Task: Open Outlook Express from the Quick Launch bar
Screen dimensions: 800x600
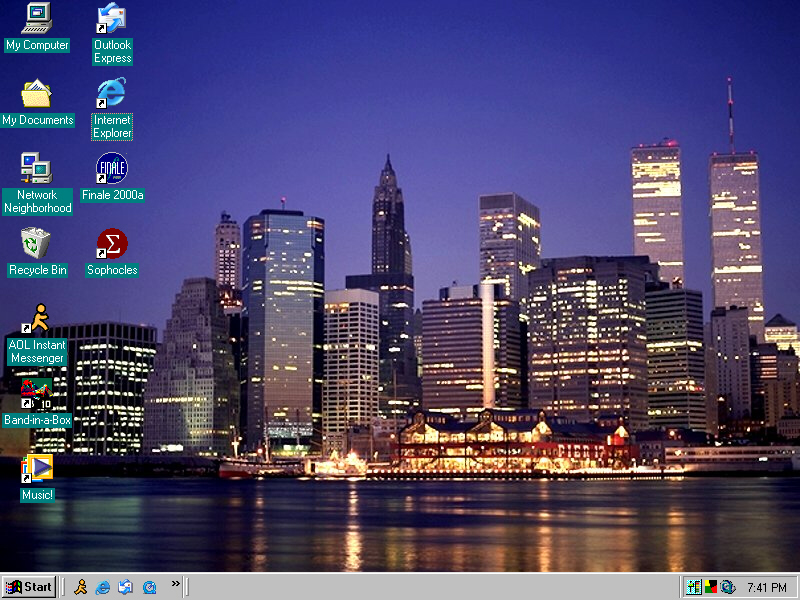Action: coord(126,586)
